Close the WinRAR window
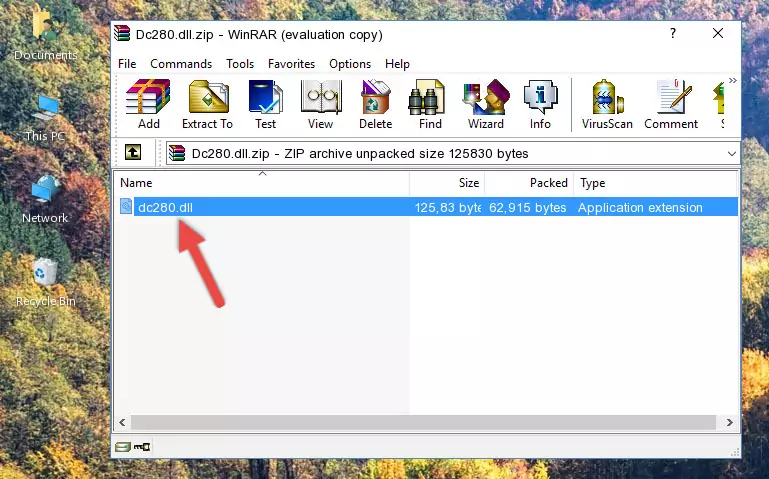This screenshot has width=769, height=479. [718, 33]
